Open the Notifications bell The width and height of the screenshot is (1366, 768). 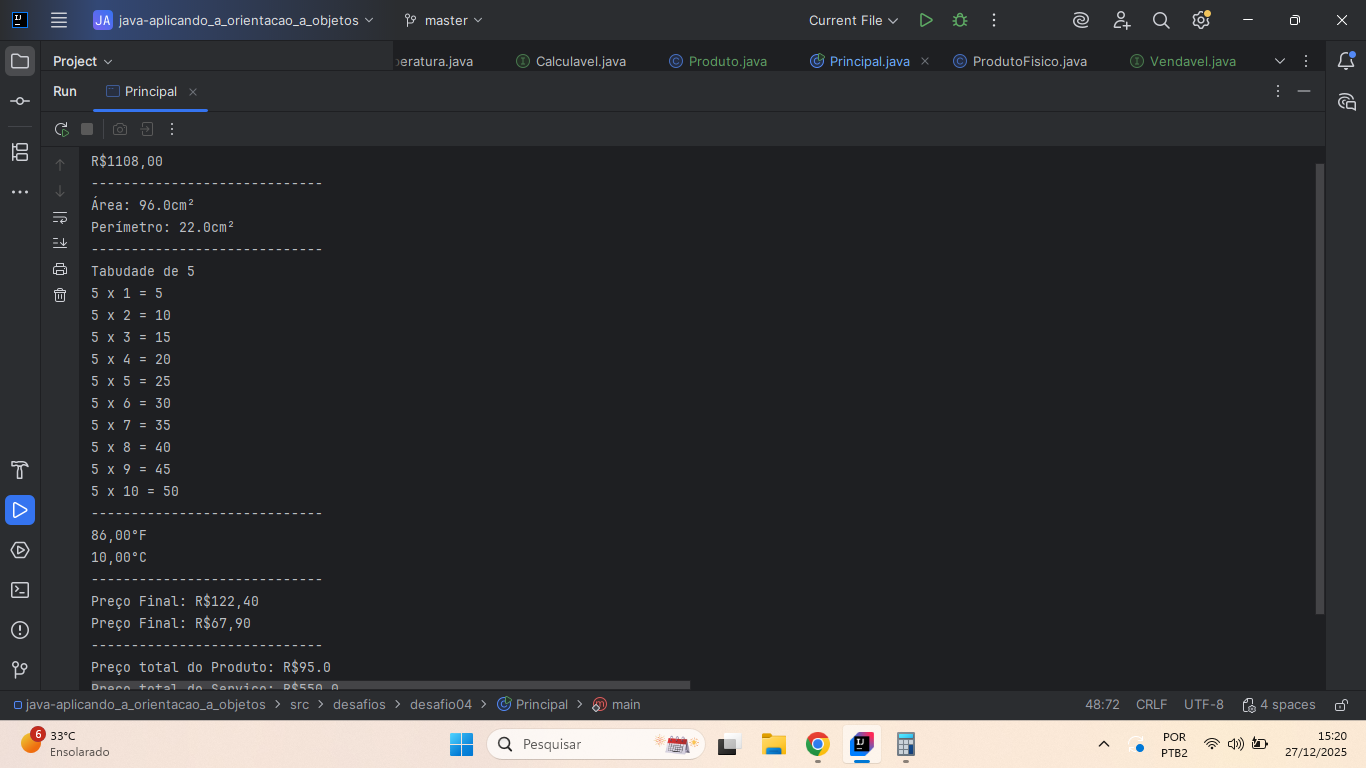(x=1346, y=61)
